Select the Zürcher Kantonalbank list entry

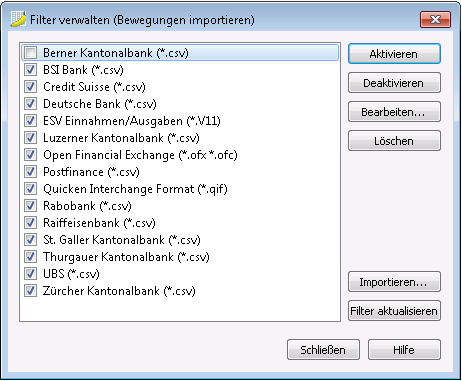click(x=119, y=291)
